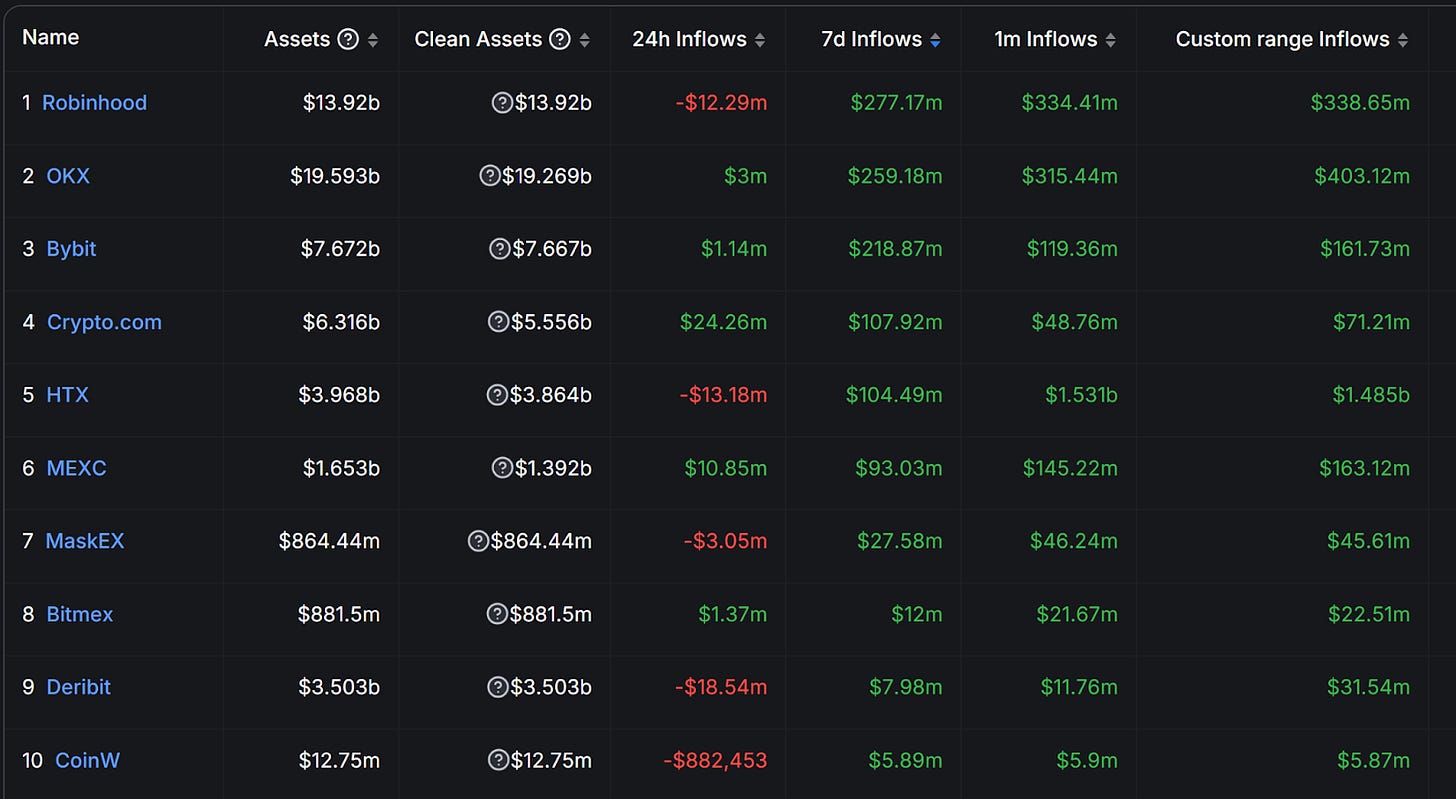The image size is (1456, 799).
Task: Select Bitmex's $22.51m custom range value
Action: 1369,613
